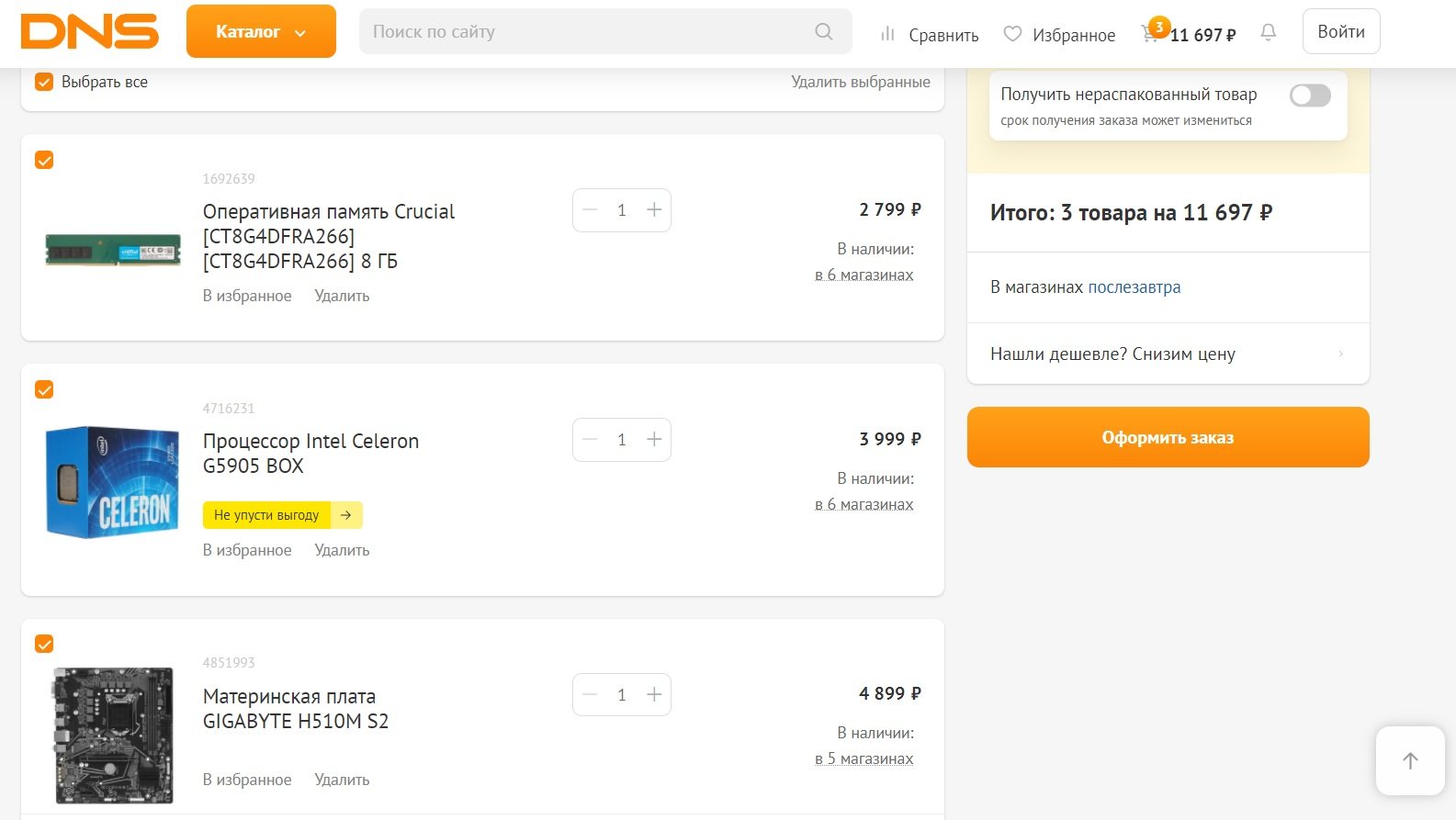
Task: Click the quantity field of GIGABYTE motherboard
Action: pos(622,695)
